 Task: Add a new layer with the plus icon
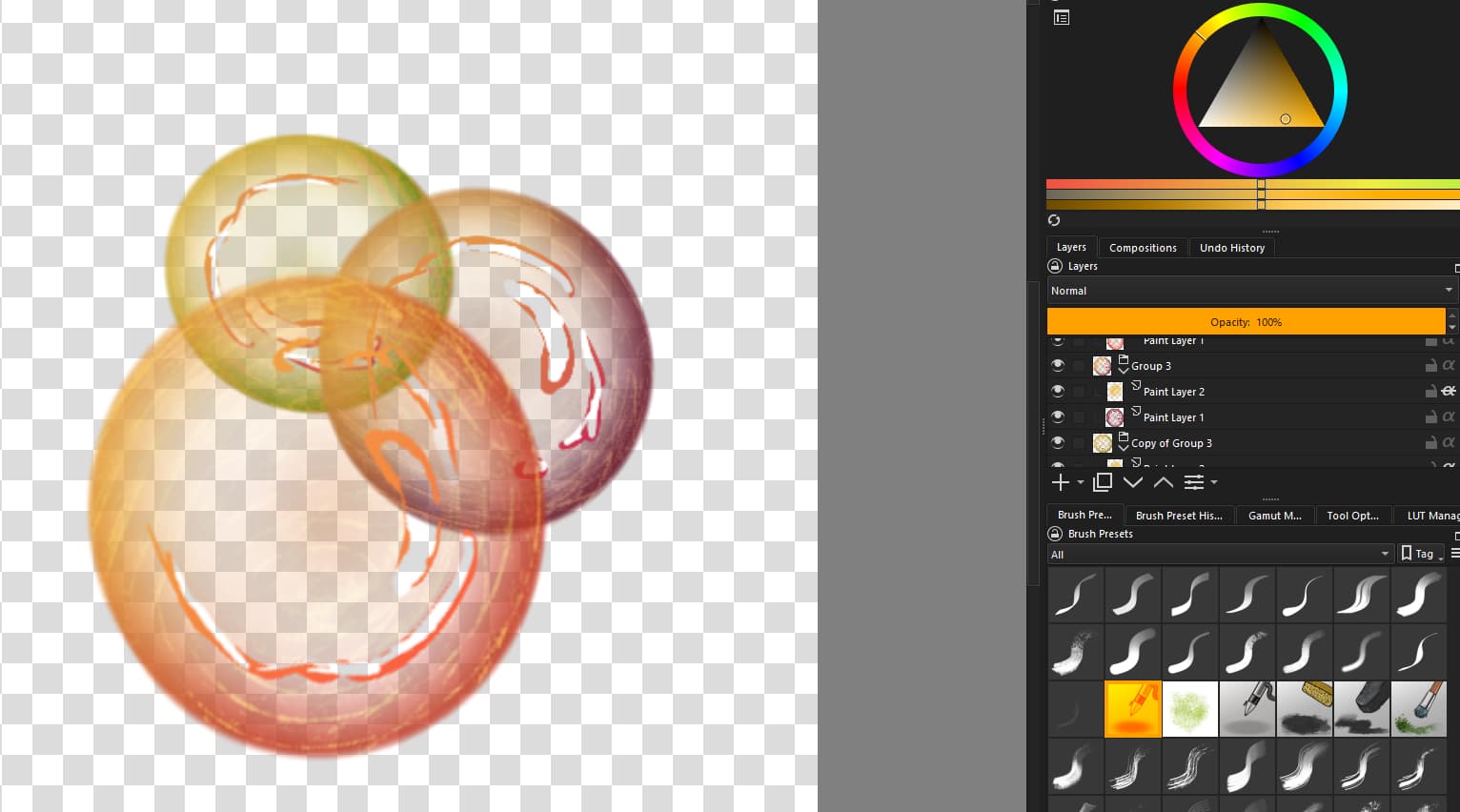click(1060, 482)
